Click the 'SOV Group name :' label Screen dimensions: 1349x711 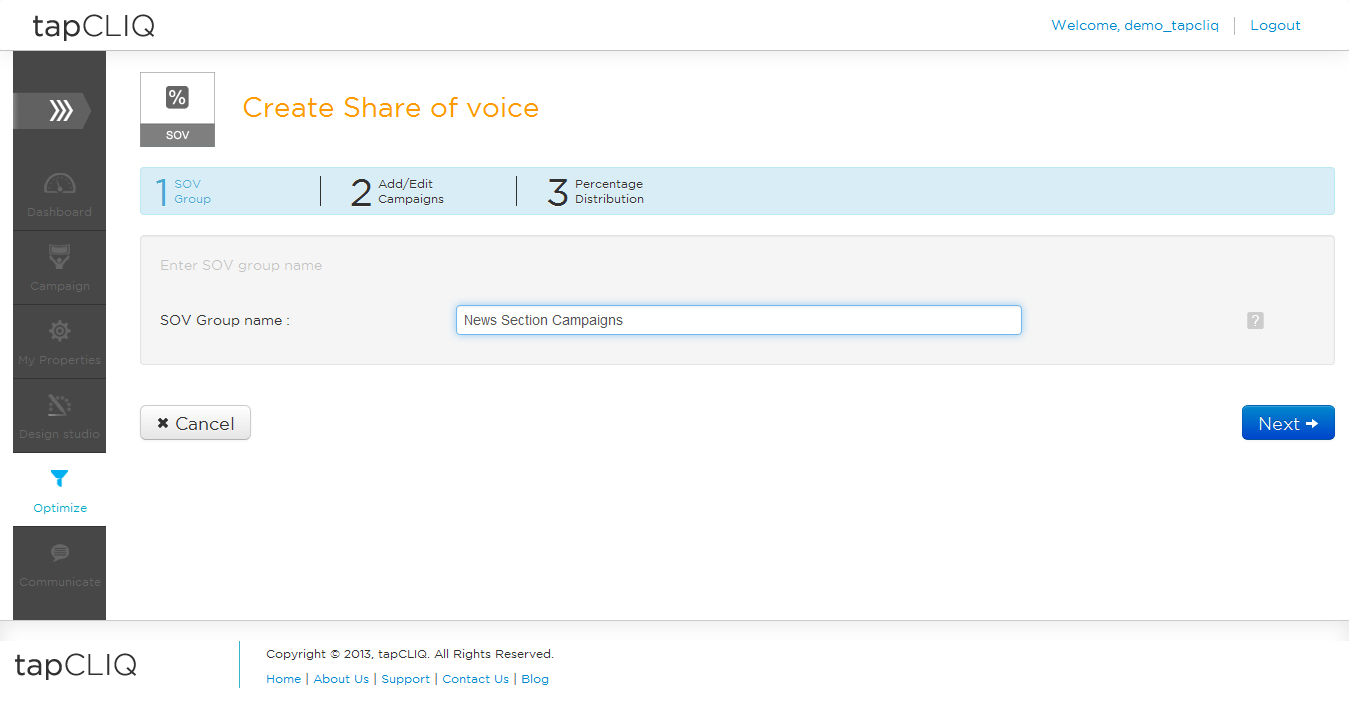(225, 321)
